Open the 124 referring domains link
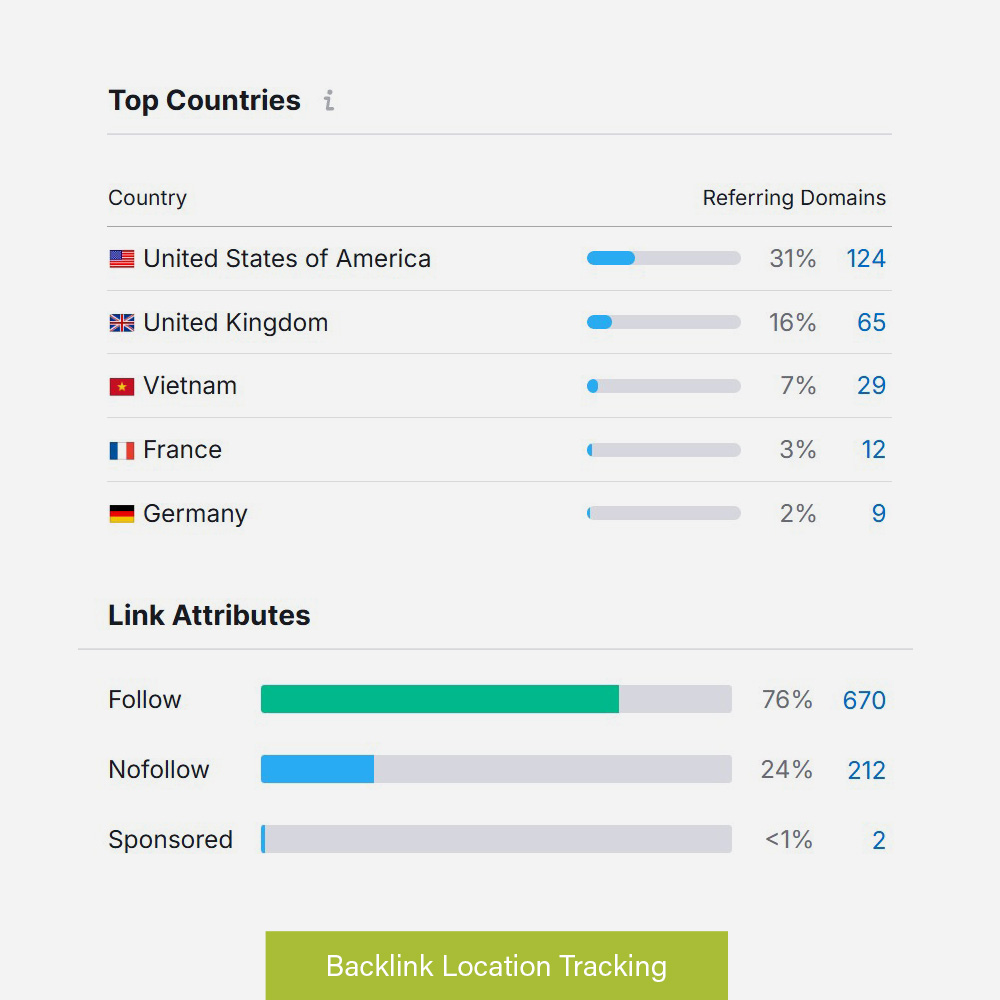Viewport: 1000px width, 1000px height. pos(865,259)
